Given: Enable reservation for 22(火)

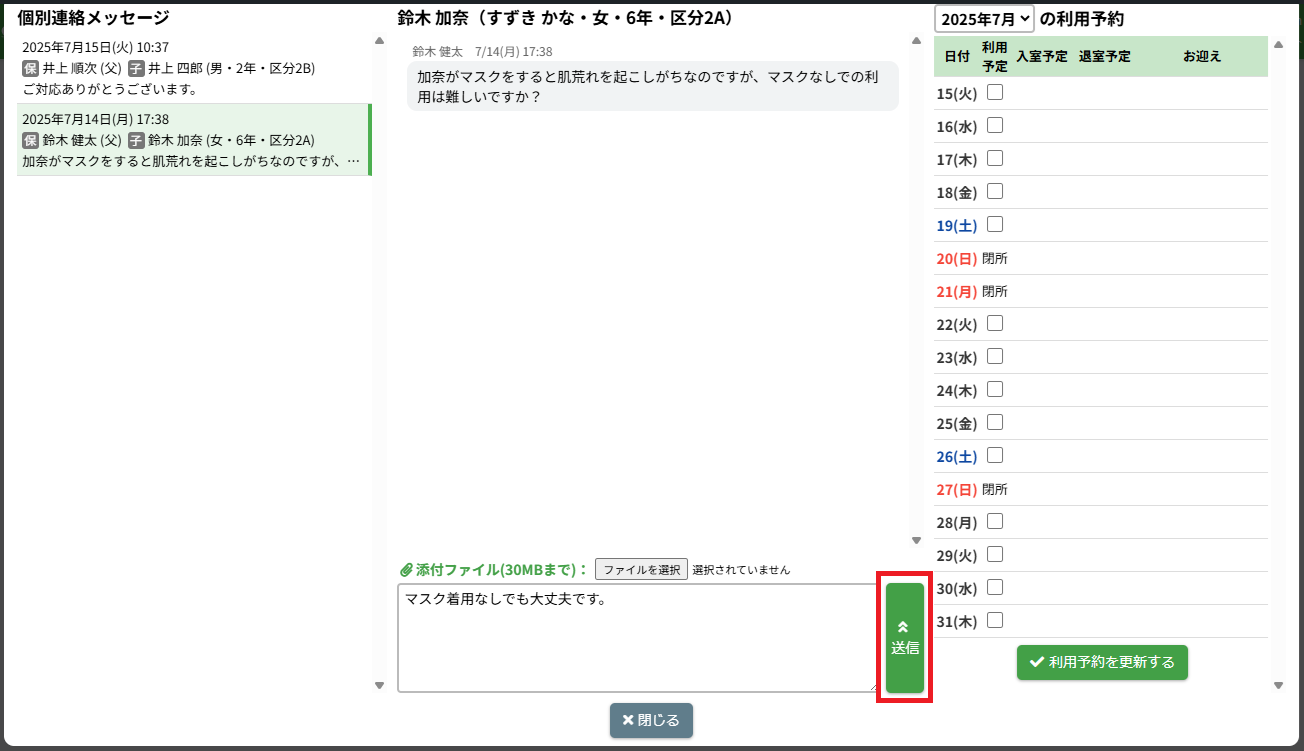Looking at the screenshot, I should click(995, 324).
